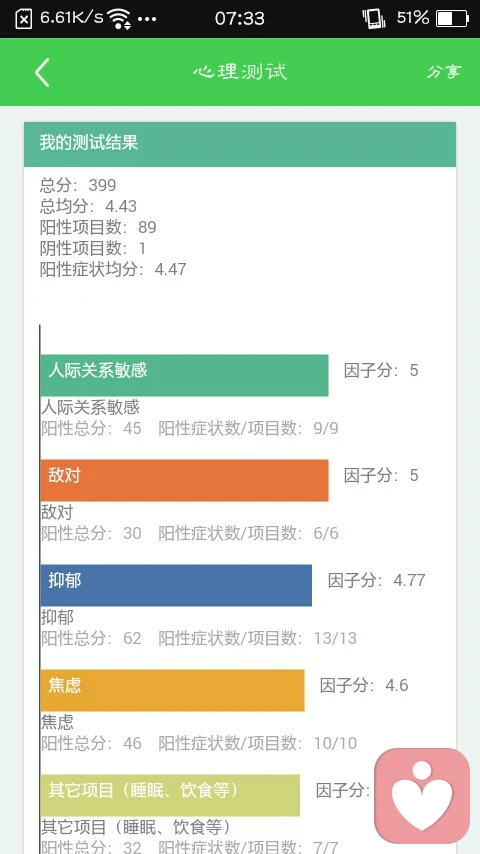480x854 pixels.
Task: Tap the yellow 焦虑 bar
Action: (172, 690)
